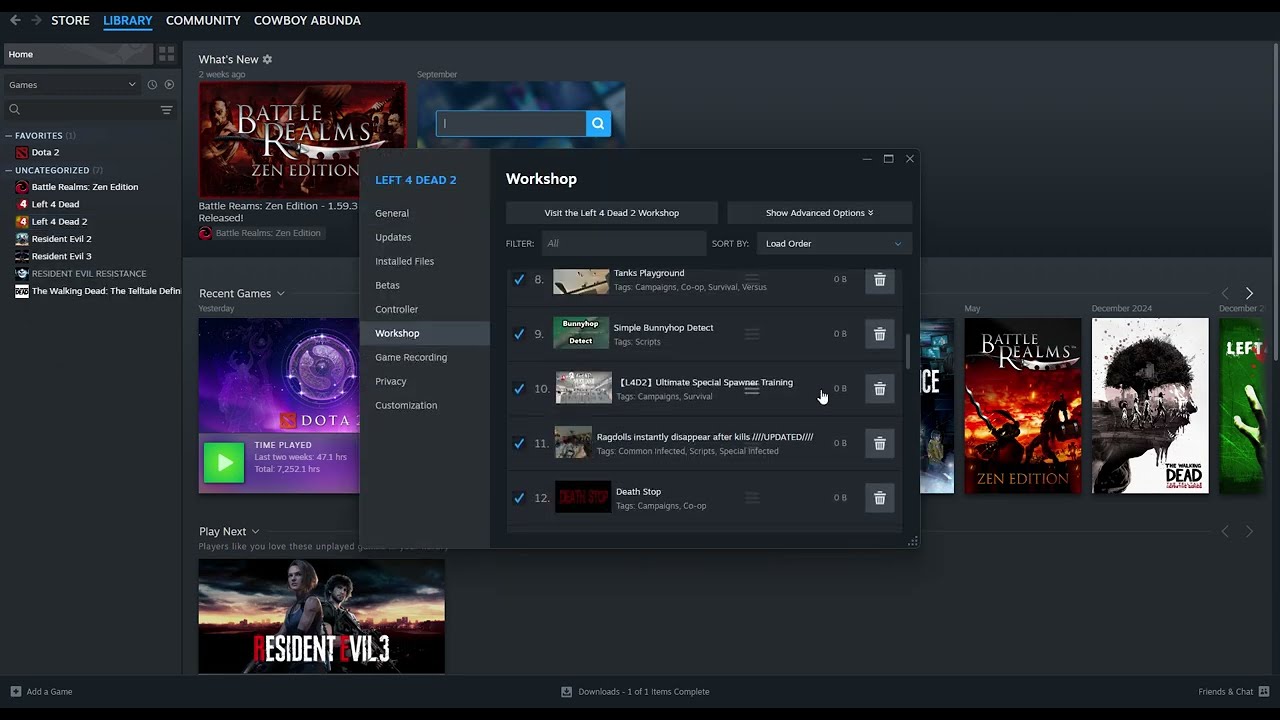Open Recent Games dropdown chevron
This screenshot has width=1280, height=720.
(x=280, y=294)
